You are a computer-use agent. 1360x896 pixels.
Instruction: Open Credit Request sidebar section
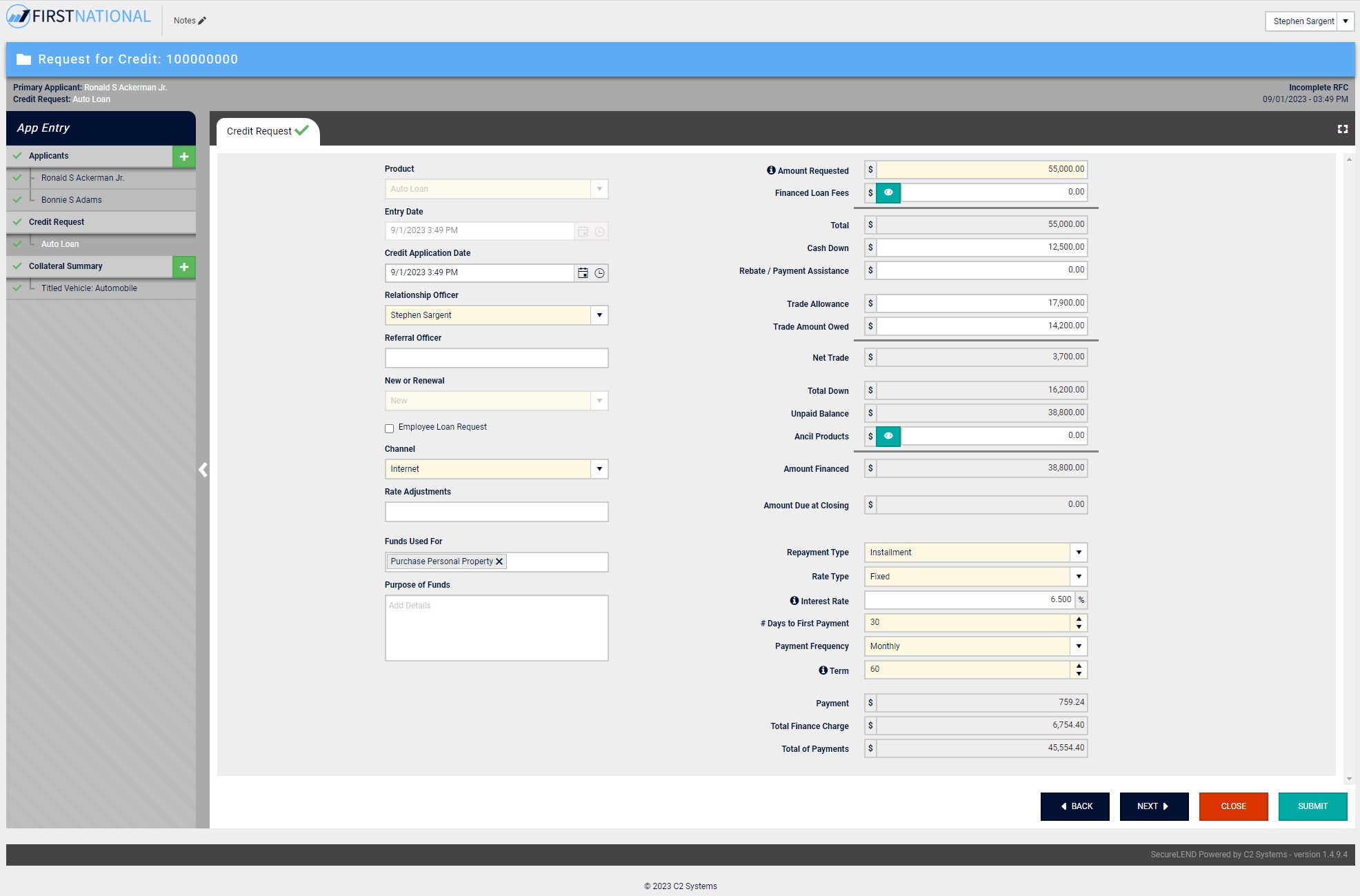pos(101,222)
